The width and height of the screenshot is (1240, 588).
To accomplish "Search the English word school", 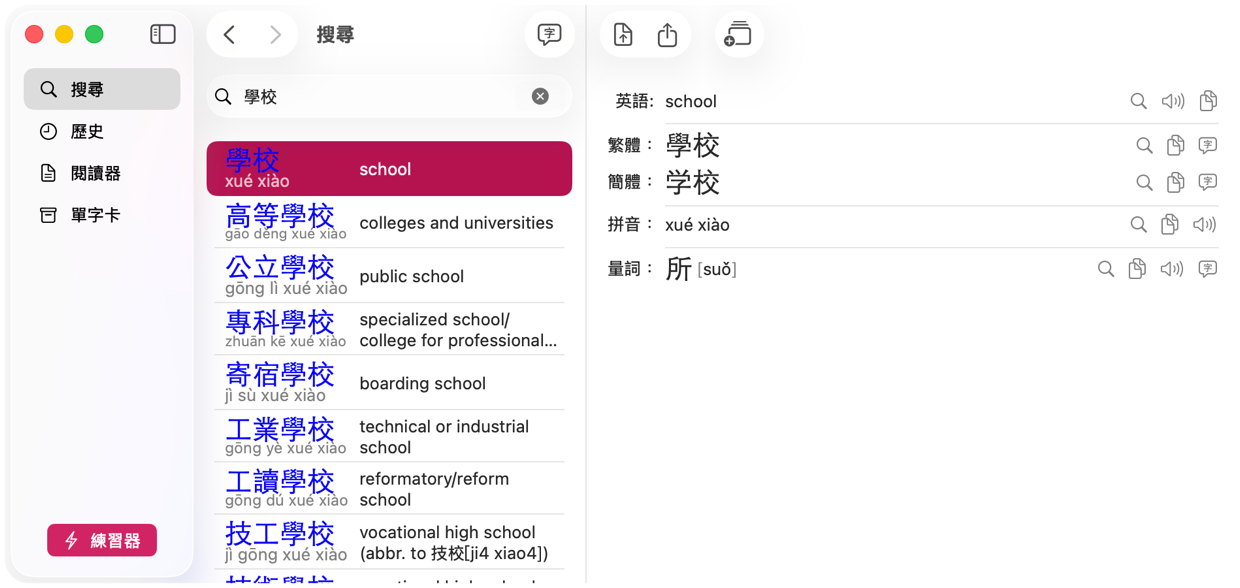I will tap(1138, 101).
